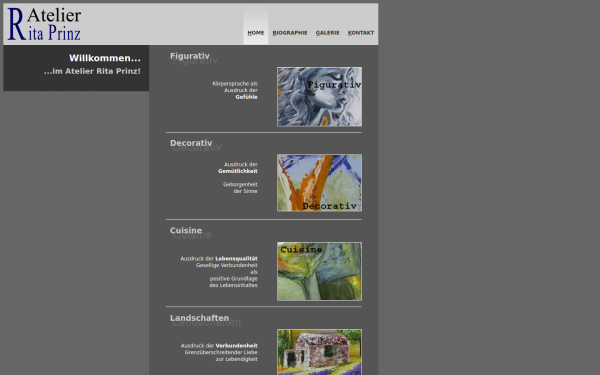Open the BIOGRAPHIE menu item

click(x=290, y=33)
